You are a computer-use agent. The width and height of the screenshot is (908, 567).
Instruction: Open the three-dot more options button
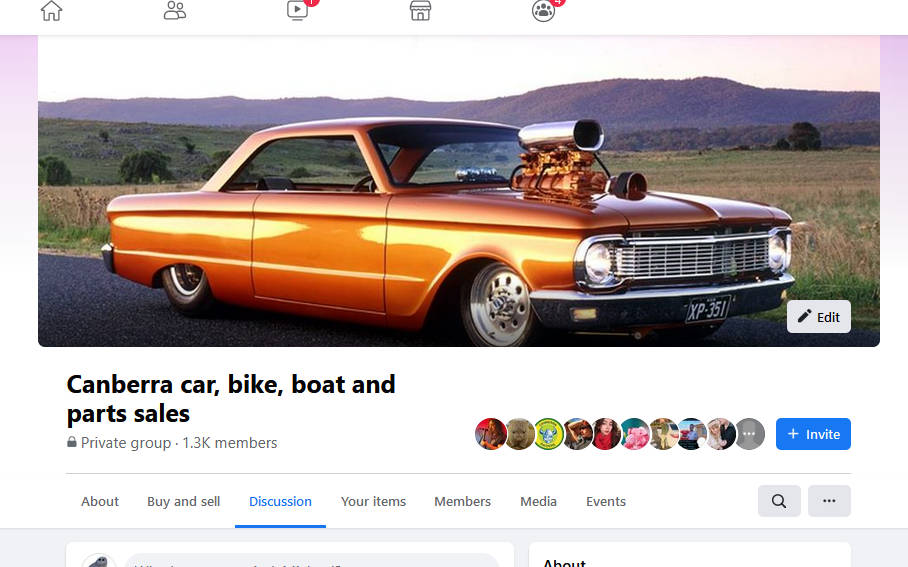tap(829, 501)
